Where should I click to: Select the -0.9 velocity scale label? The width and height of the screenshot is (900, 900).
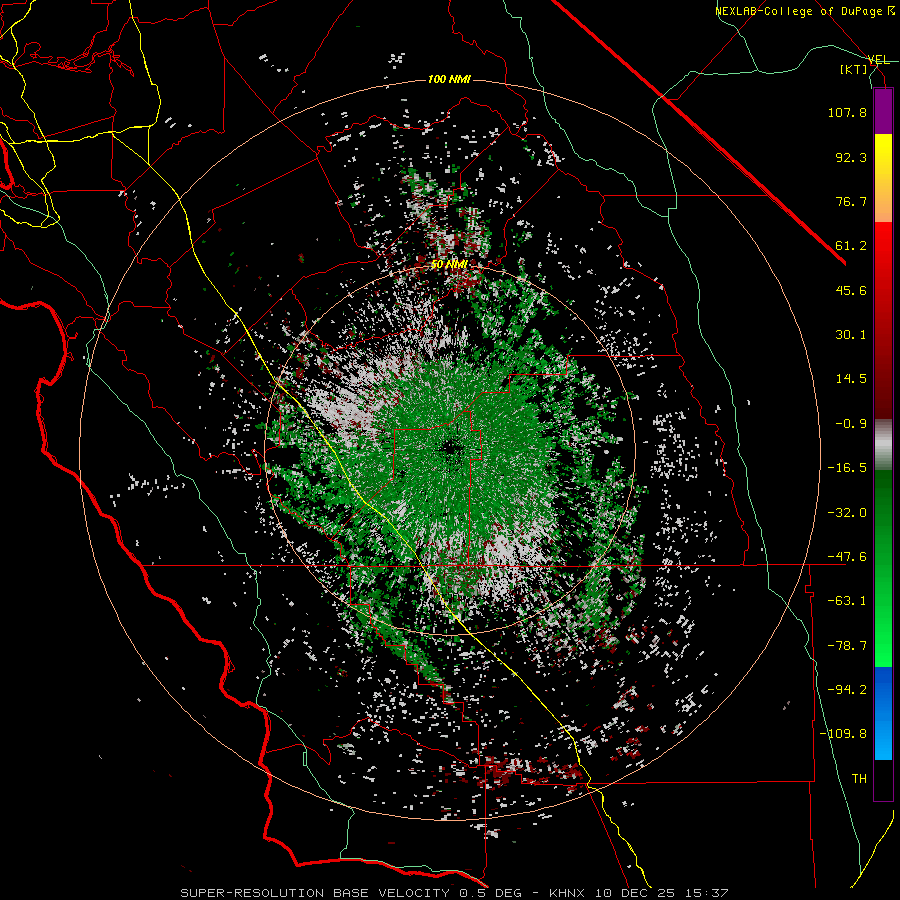pos(851,424)
